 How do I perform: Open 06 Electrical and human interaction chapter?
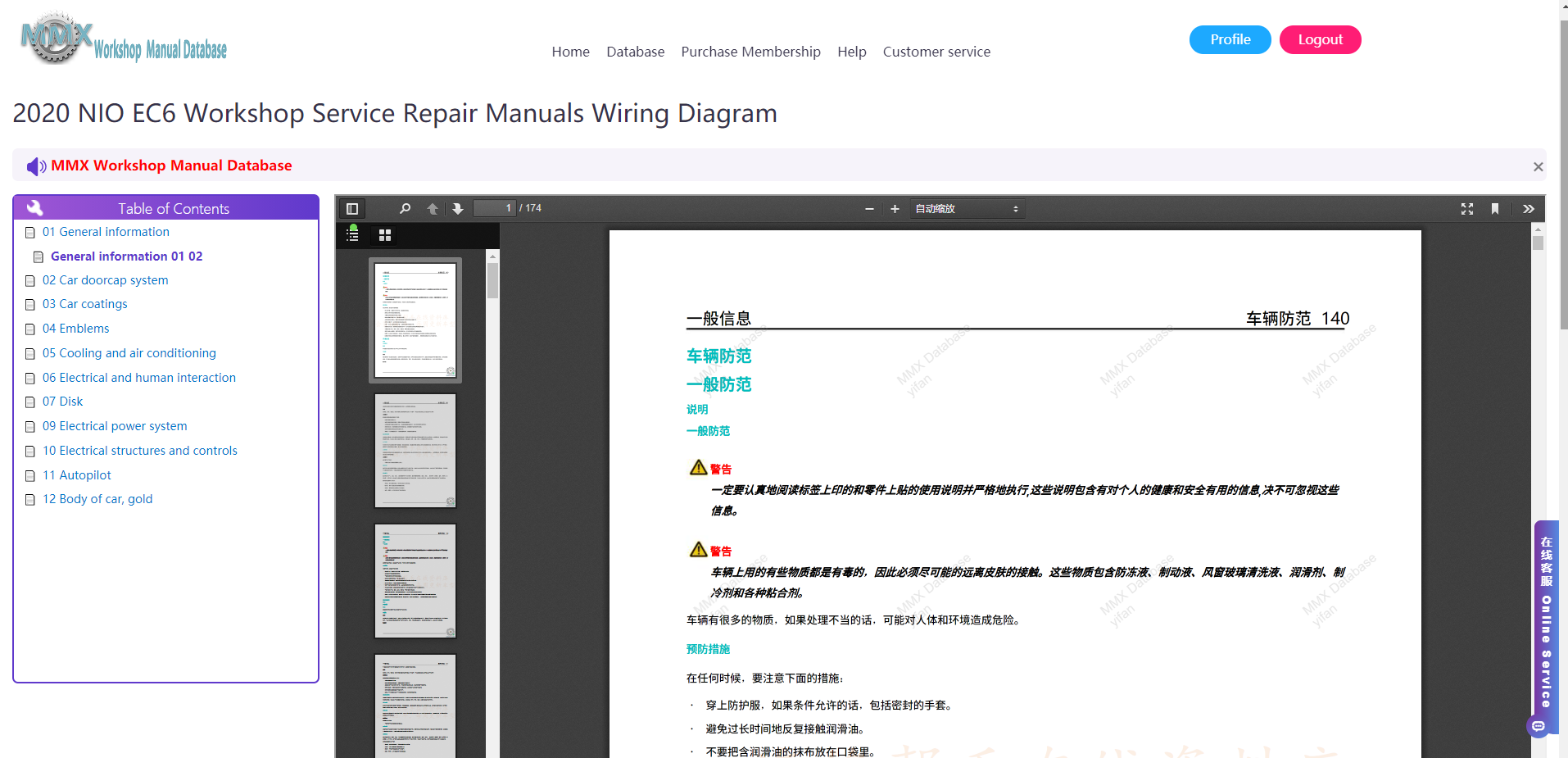click(139, 378)
